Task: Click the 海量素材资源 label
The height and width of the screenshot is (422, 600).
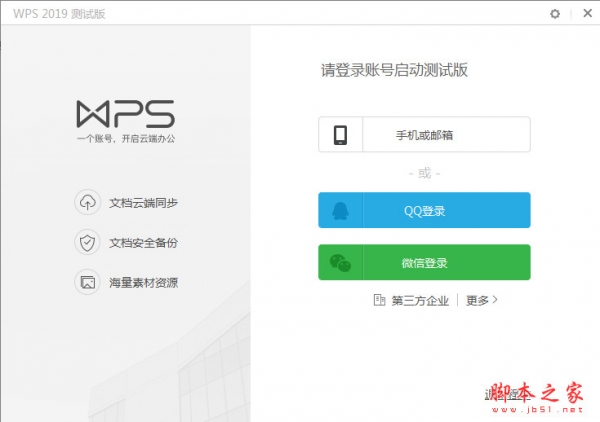Action: tap(143, 283)
